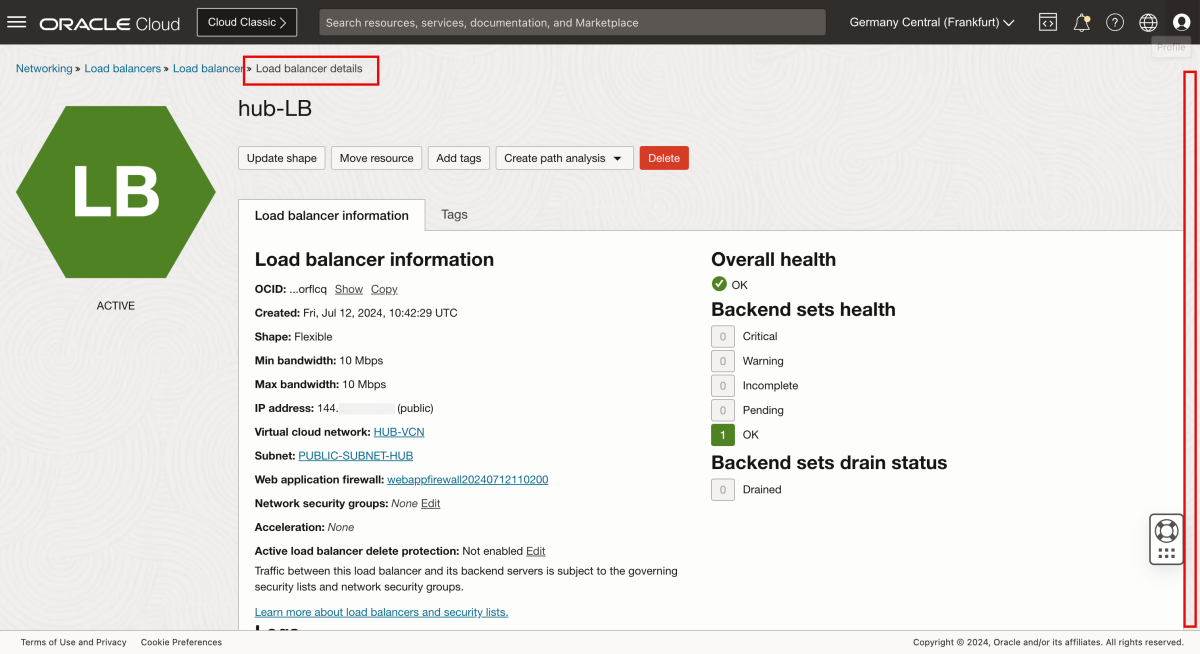This screenshot has height=654, width=1200.
Task: Reveal the OCID using Show
Action: point(348,289)
